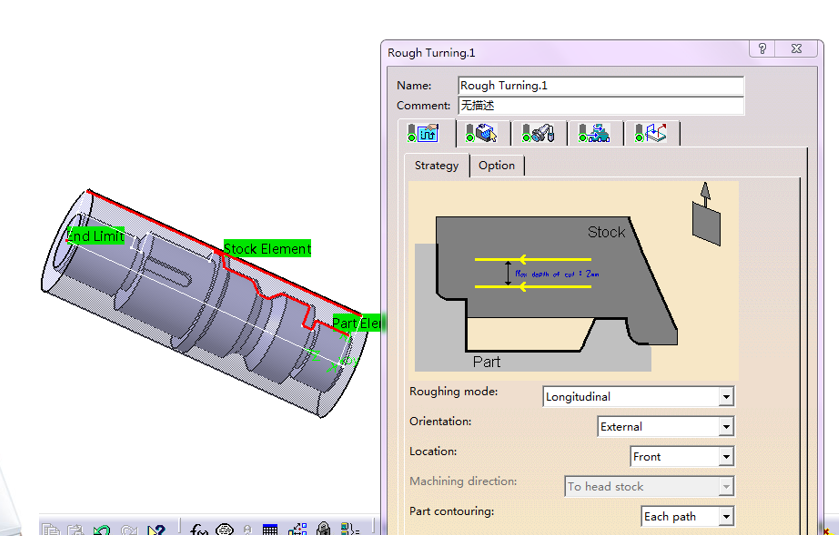
Task: Click the Max depth of cut label
Action: [556, 273]
